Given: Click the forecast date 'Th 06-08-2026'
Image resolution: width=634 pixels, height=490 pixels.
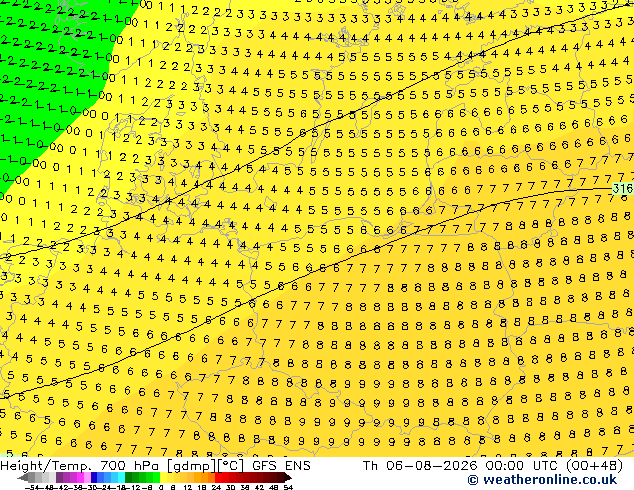Looking at the screenshot, I should point(420,466).
